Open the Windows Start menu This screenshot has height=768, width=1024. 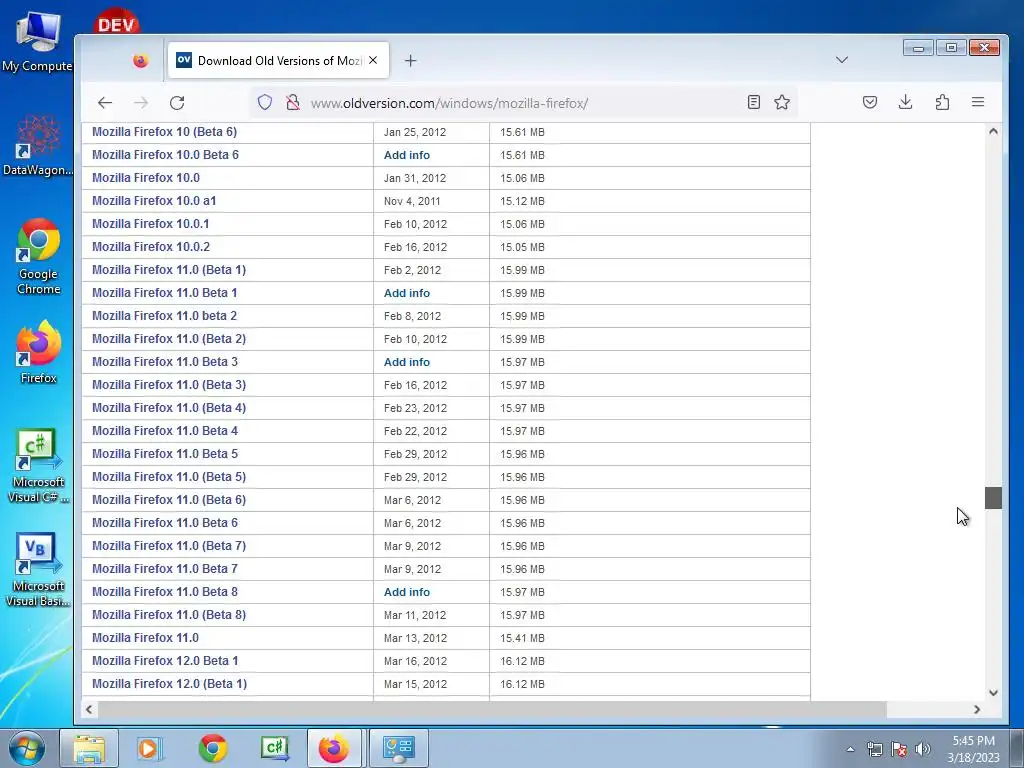pos(27,748)
